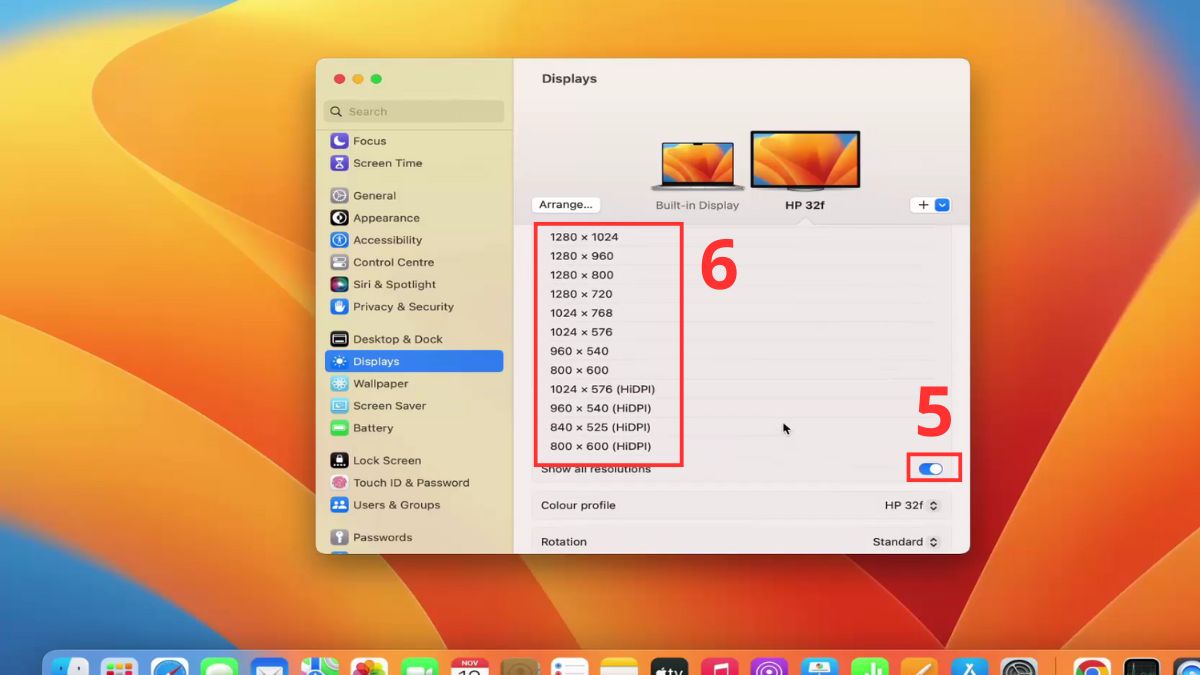Image resolution: width=1200 pixels, height=675 pixels.
Task: Select the Accessibility icon in sidebar
Action: 339,240
